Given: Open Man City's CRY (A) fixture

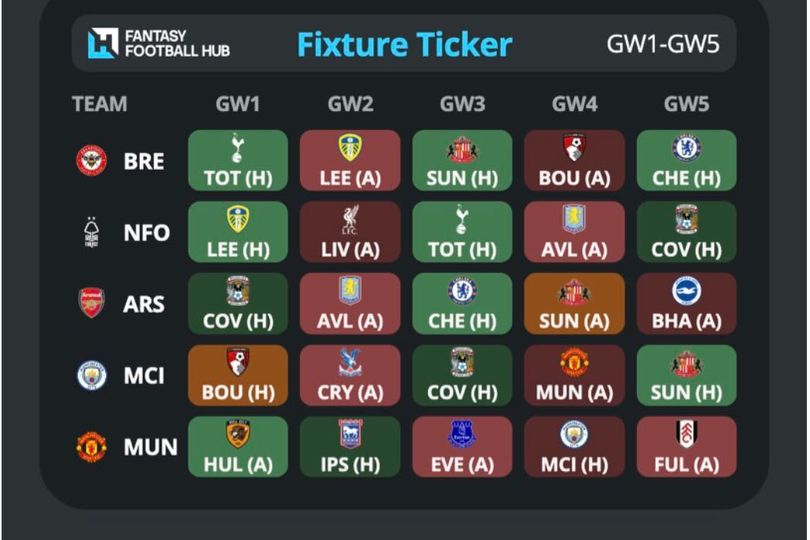Looking at the screenshot, I should click(x=350, y=375).
